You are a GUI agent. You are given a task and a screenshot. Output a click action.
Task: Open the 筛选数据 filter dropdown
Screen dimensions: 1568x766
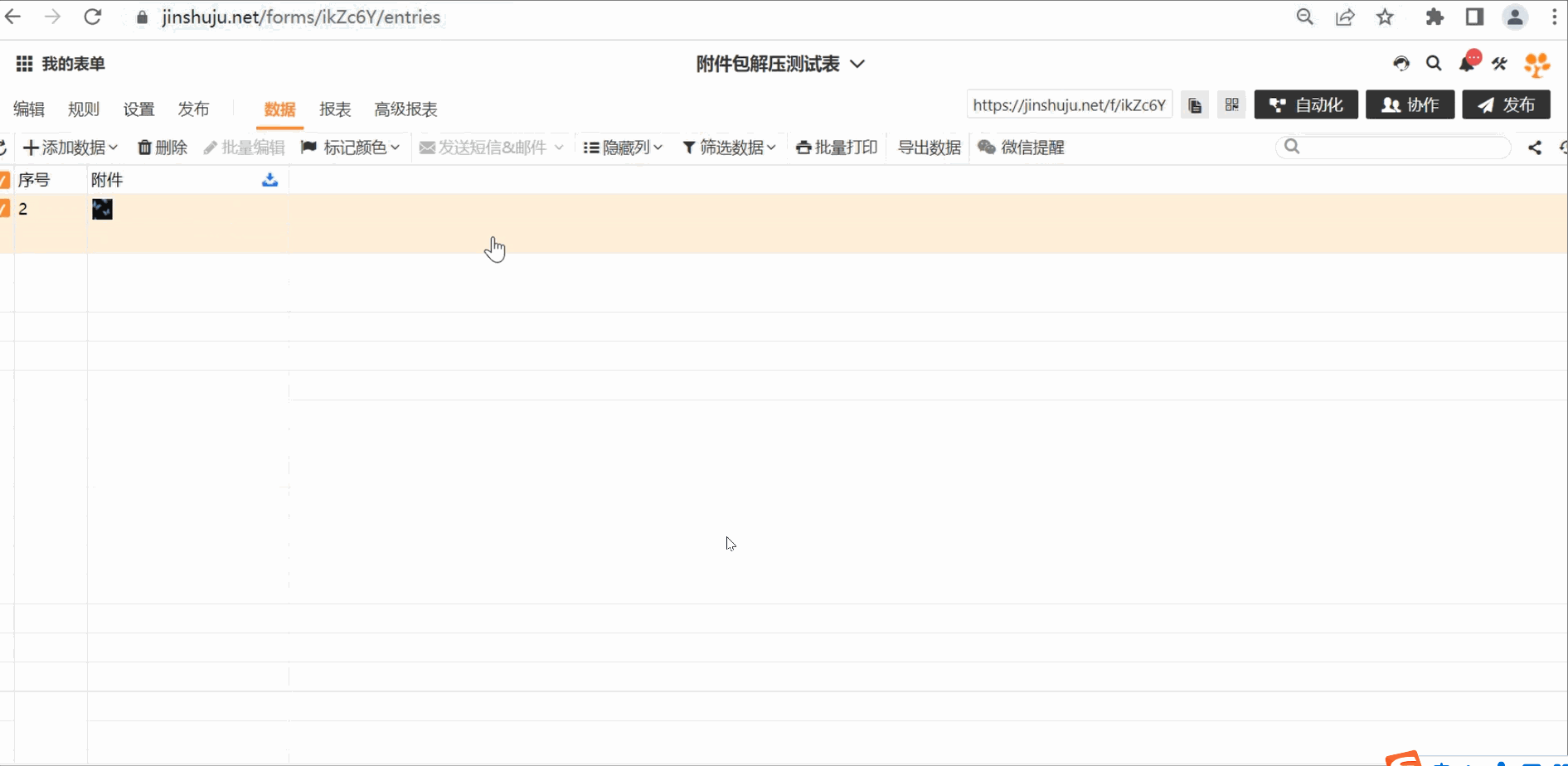[x=729, y=148]
